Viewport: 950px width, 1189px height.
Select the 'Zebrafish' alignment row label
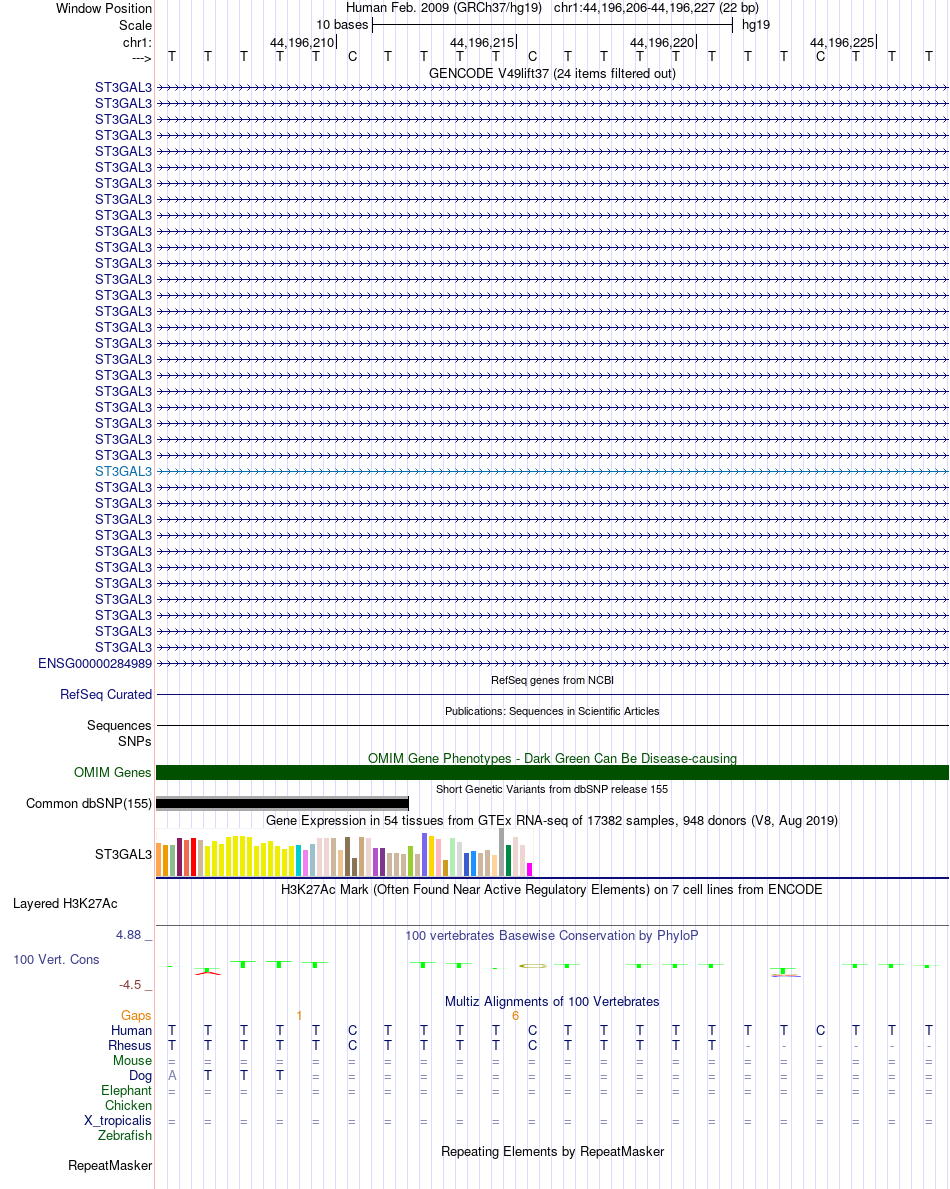(x=124, y=1136)
